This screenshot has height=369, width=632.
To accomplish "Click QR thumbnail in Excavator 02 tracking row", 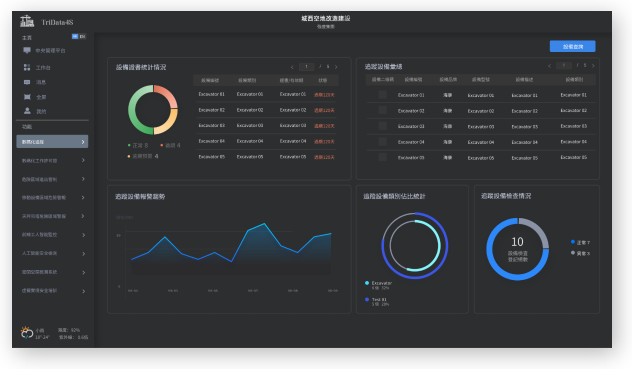I will click(x=383, y=110).
